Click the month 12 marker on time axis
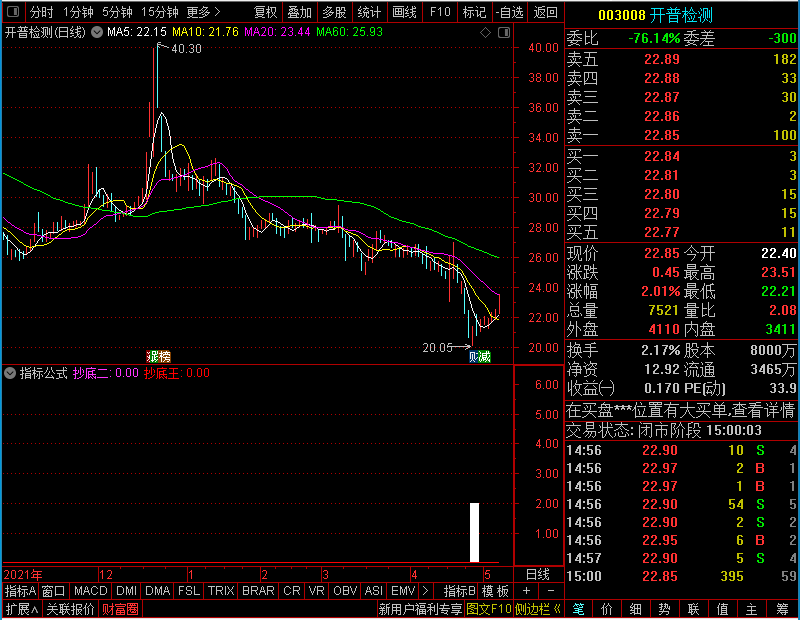 pos(106,575)
